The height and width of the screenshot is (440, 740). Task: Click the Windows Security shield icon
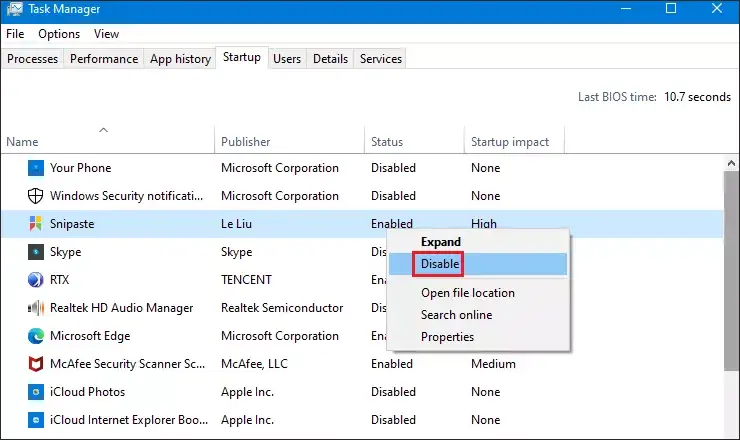[35, 195]
